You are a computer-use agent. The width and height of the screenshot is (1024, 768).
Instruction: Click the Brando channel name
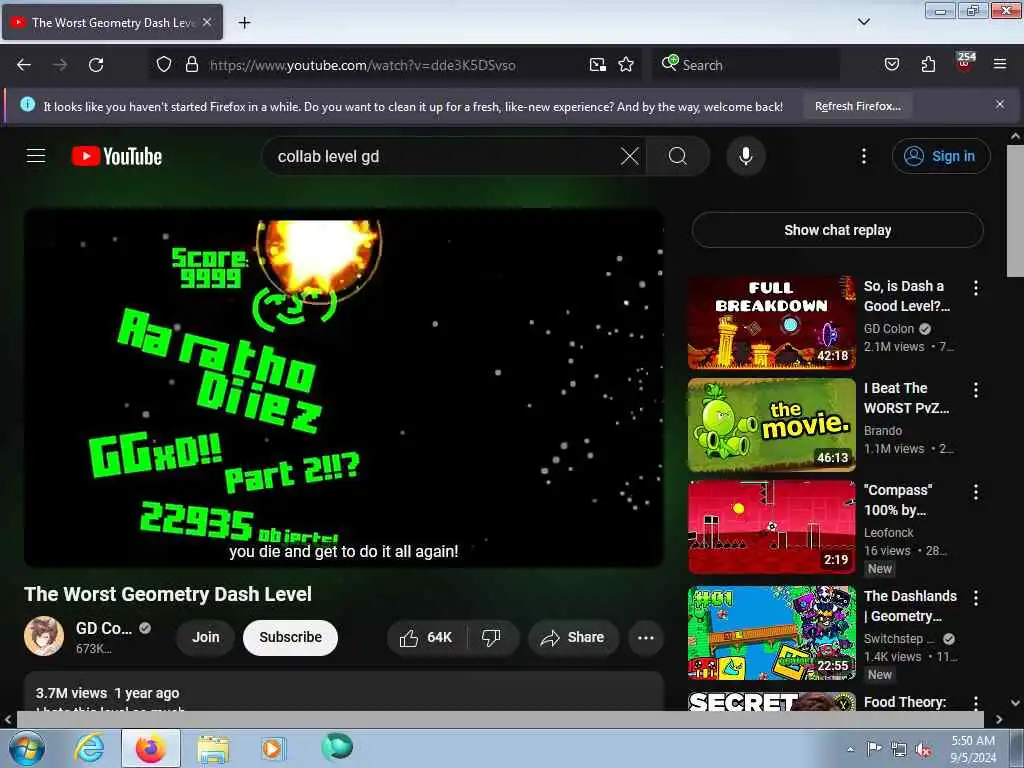tap(883, 430)
